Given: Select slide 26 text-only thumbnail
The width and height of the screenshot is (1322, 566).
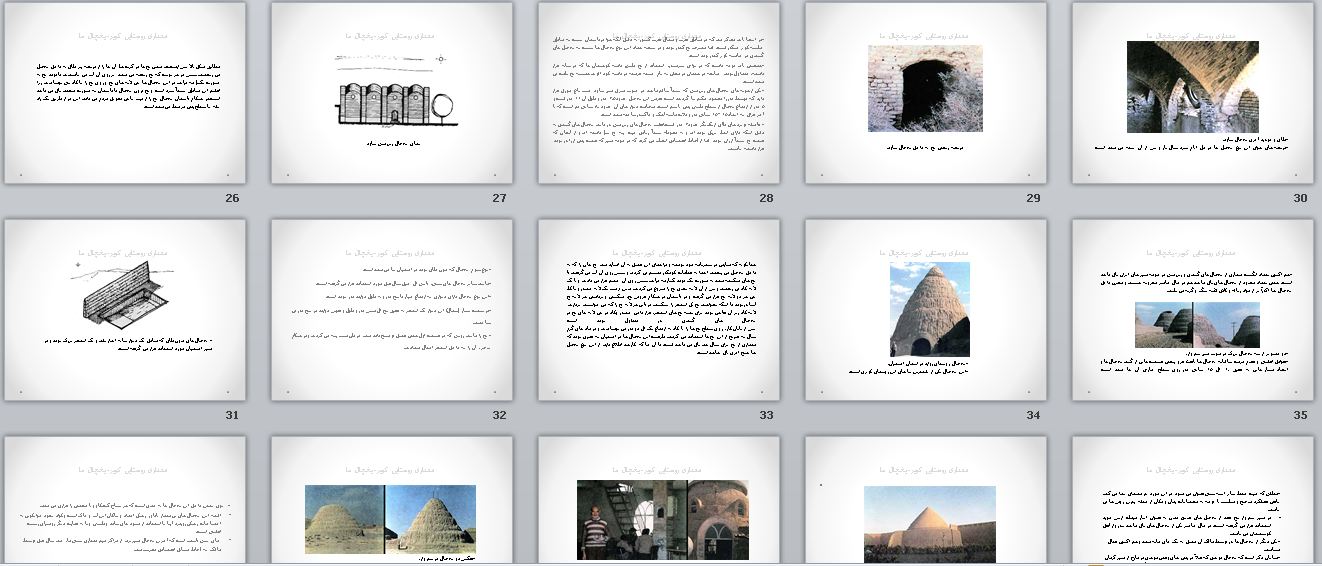Looking at the screenshot, I should tap(125, 93).
